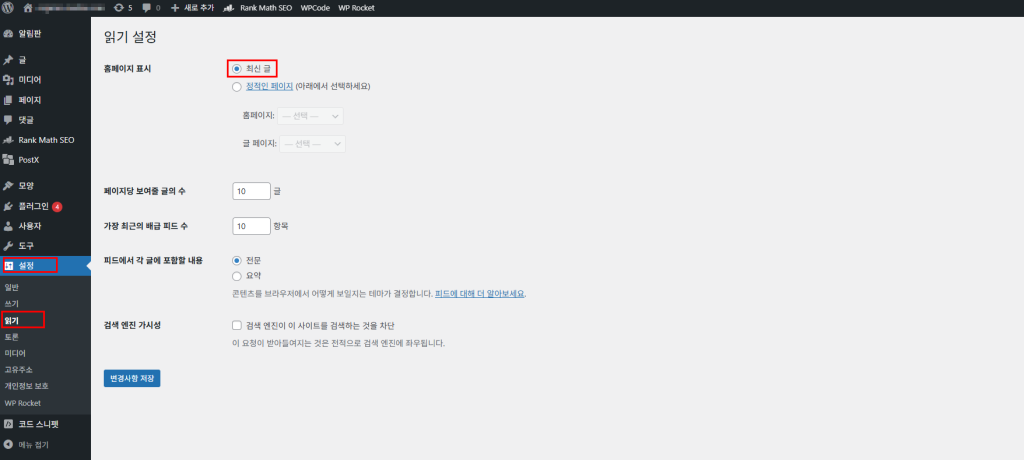1024x460 pixels.
Task: Open site home icon in admin bar
Action: click(27, 8)
